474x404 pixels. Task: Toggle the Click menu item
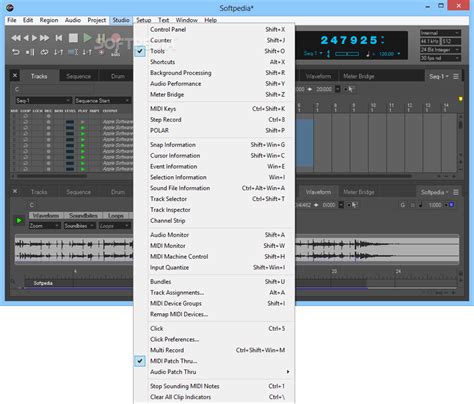tap(214, 329)
